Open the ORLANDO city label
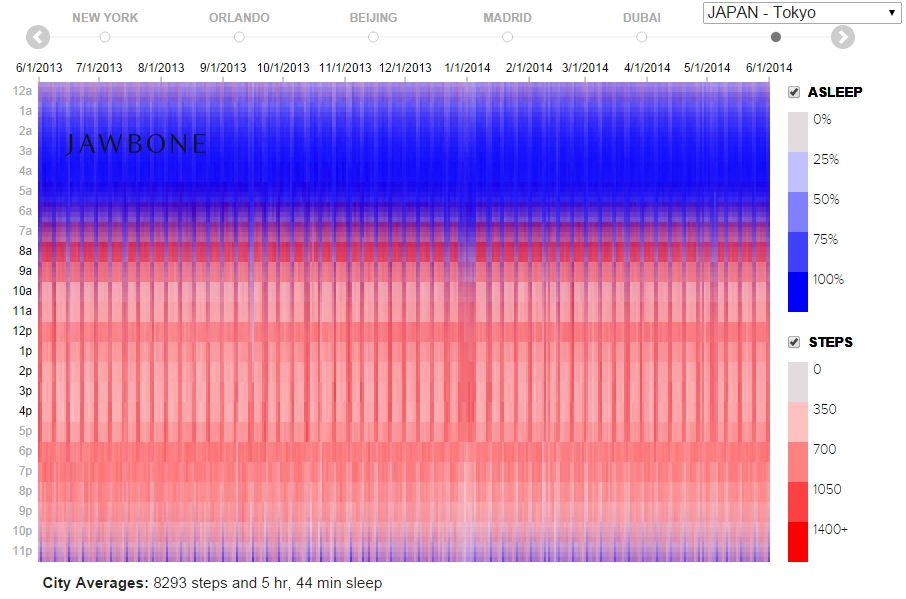Viewport: 906px width, 599px height. [239, 18]
